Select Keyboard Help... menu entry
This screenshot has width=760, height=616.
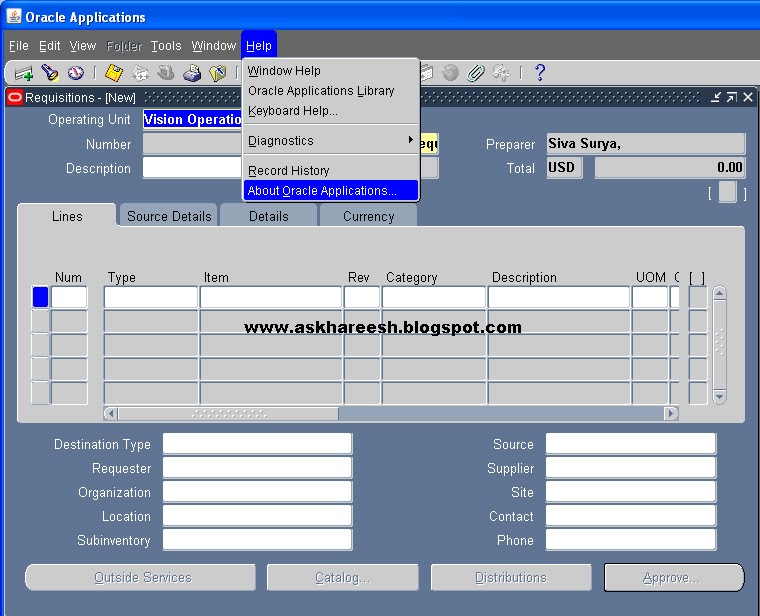[331, 111]
